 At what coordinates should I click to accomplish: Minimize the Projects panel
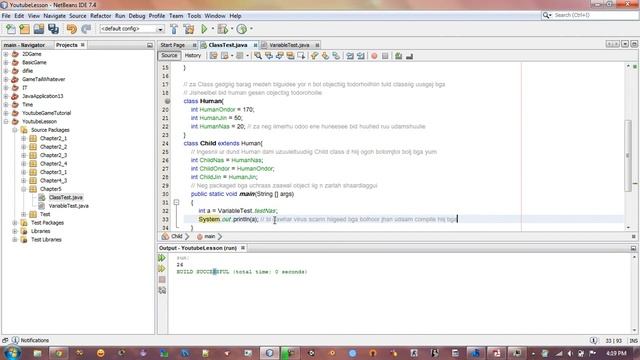click(x=150, y=45)
